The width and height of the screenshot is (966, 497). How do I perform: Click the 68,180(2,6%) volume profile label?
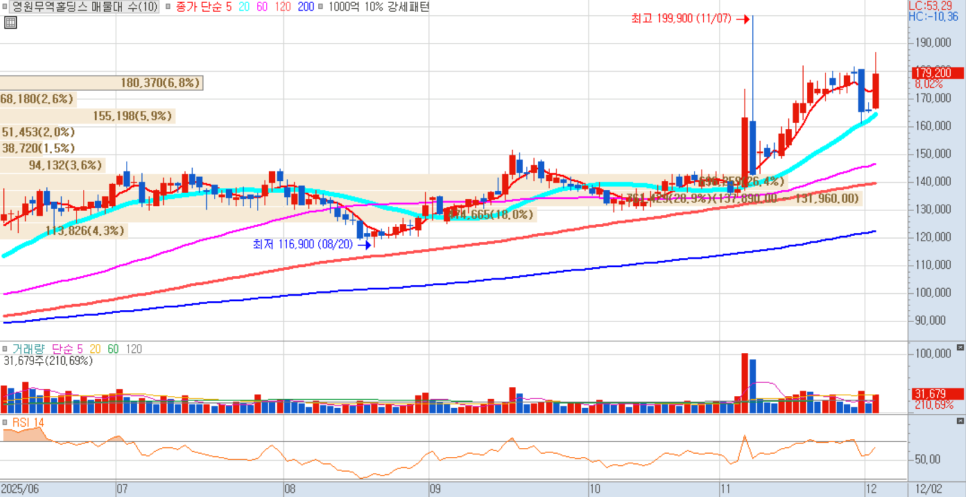point(37,99)
